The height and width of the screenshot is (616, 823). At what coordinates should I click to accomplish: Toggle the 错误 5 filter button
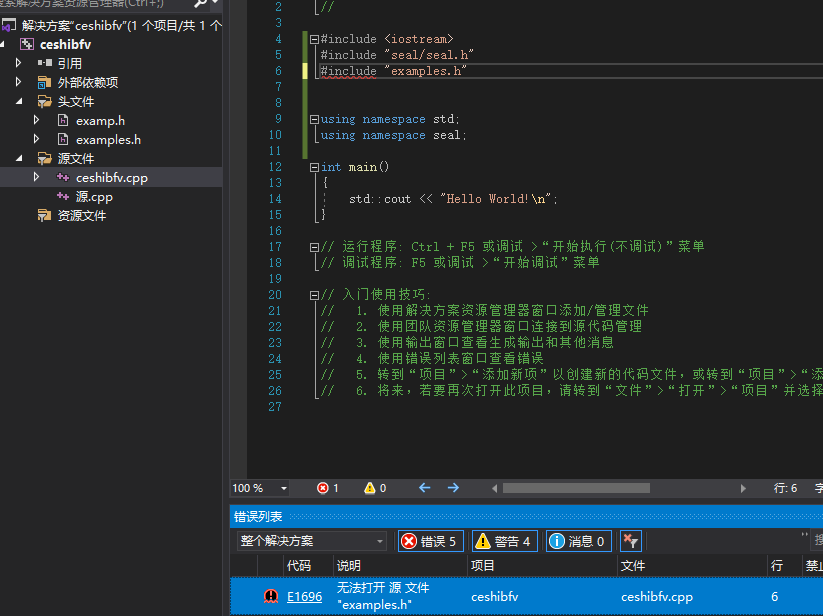pos(431,541)
